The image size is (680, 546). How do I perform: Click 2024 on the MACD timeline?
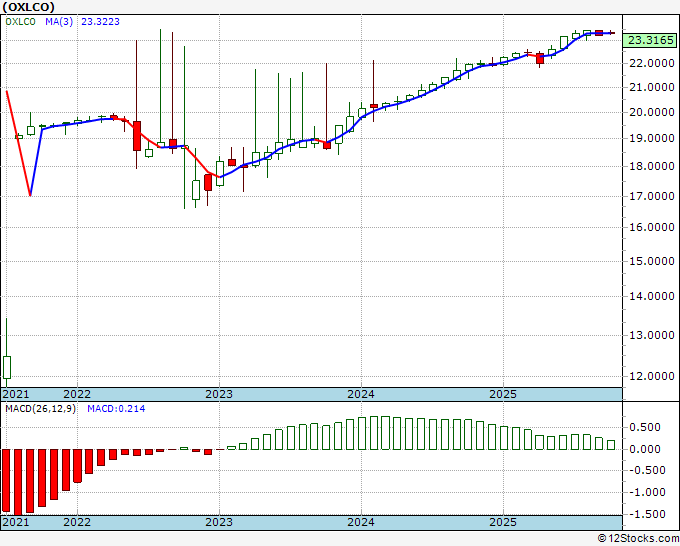[361, 522]
